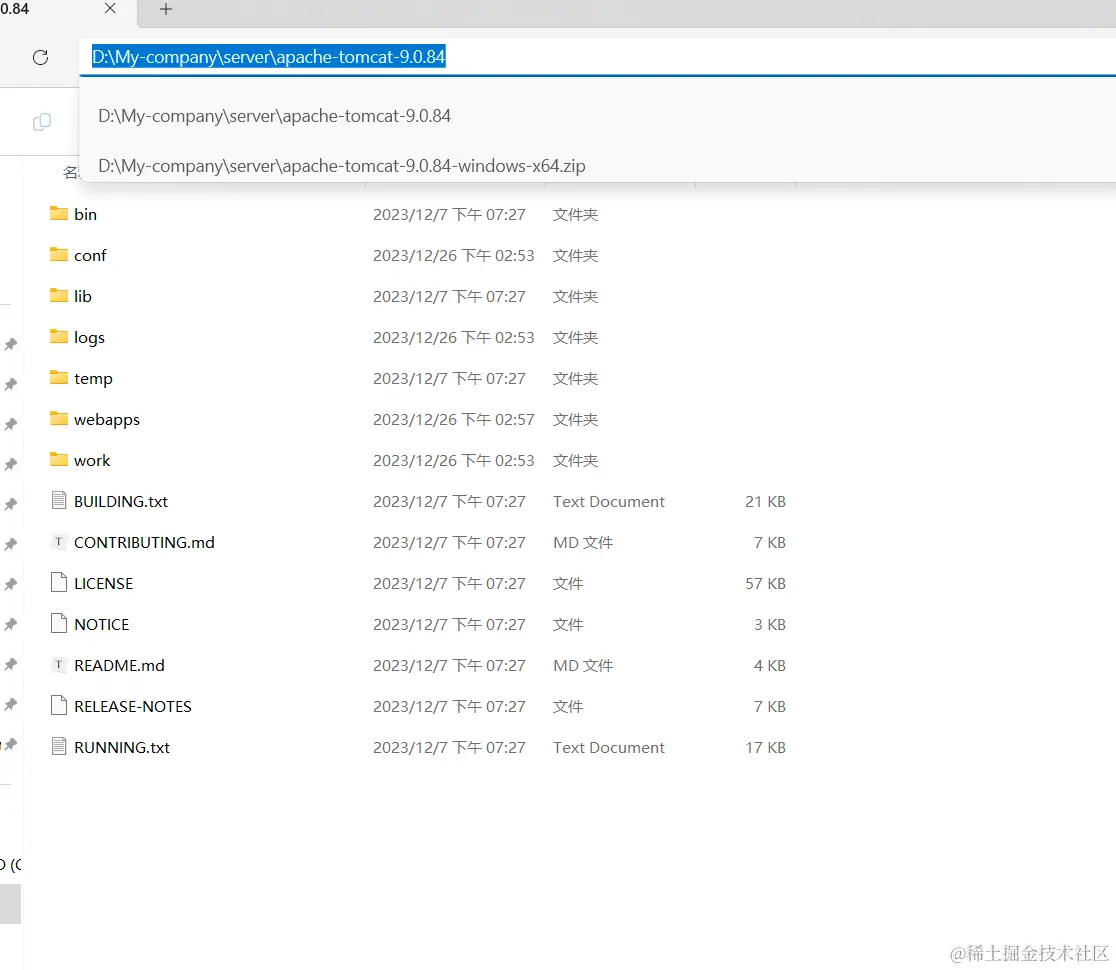Click the highlighted address bar path
Viewport: 1116px width, 970px height.
coord(268,57)
